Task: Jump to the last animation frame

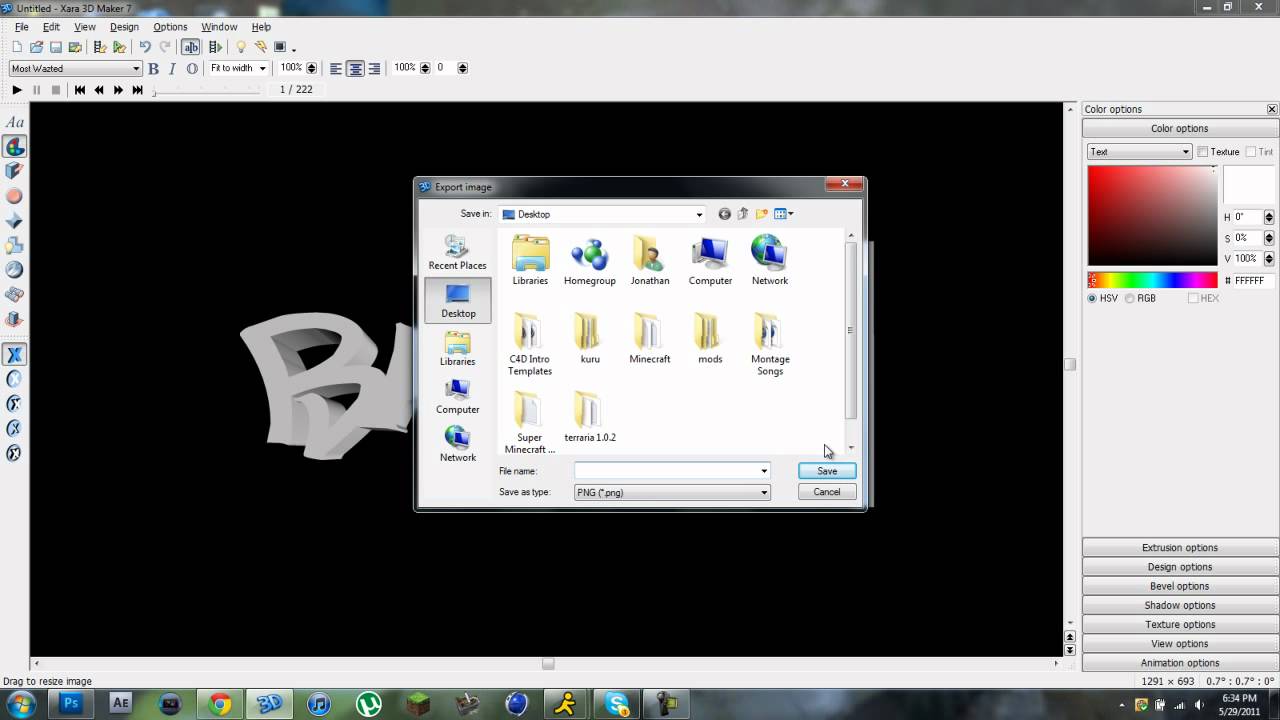Action: point(138,90)
